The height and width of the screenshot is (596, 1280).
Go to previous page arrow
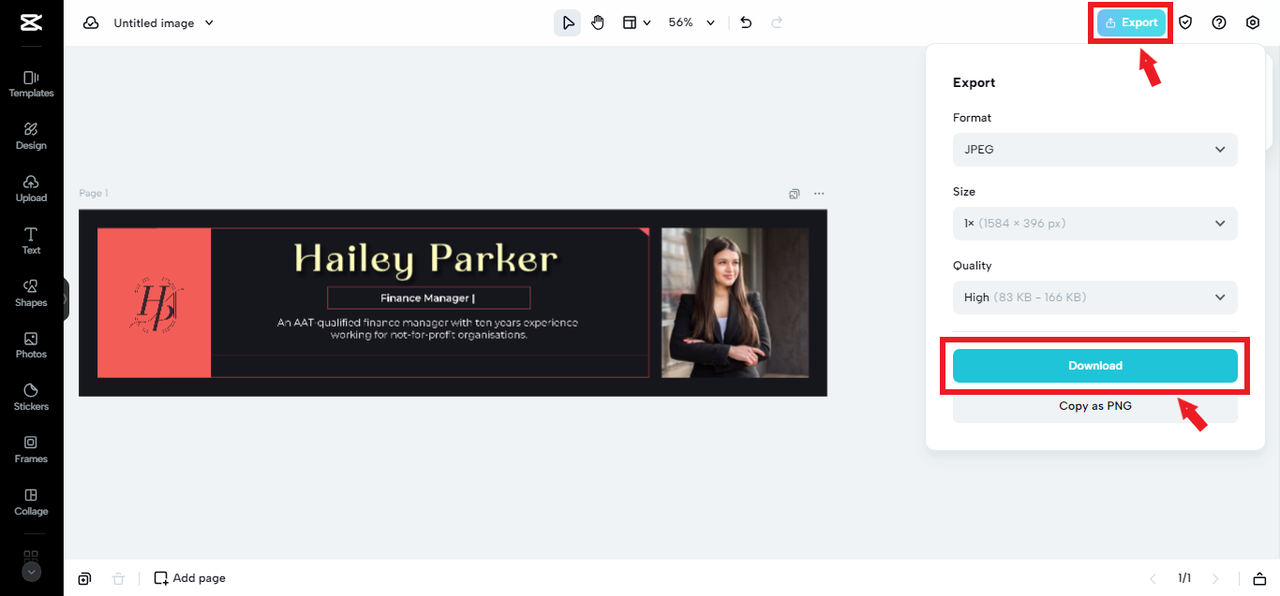1152,578
